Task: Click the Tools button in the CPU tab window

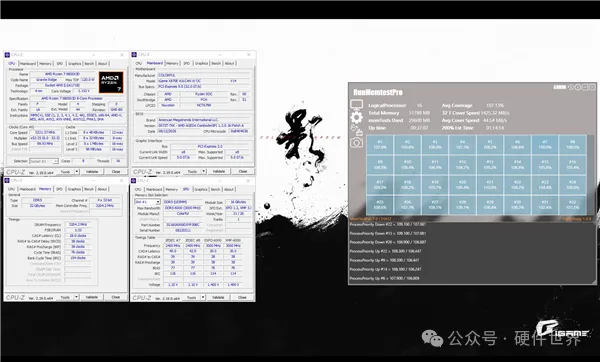Action: [66, 172]
